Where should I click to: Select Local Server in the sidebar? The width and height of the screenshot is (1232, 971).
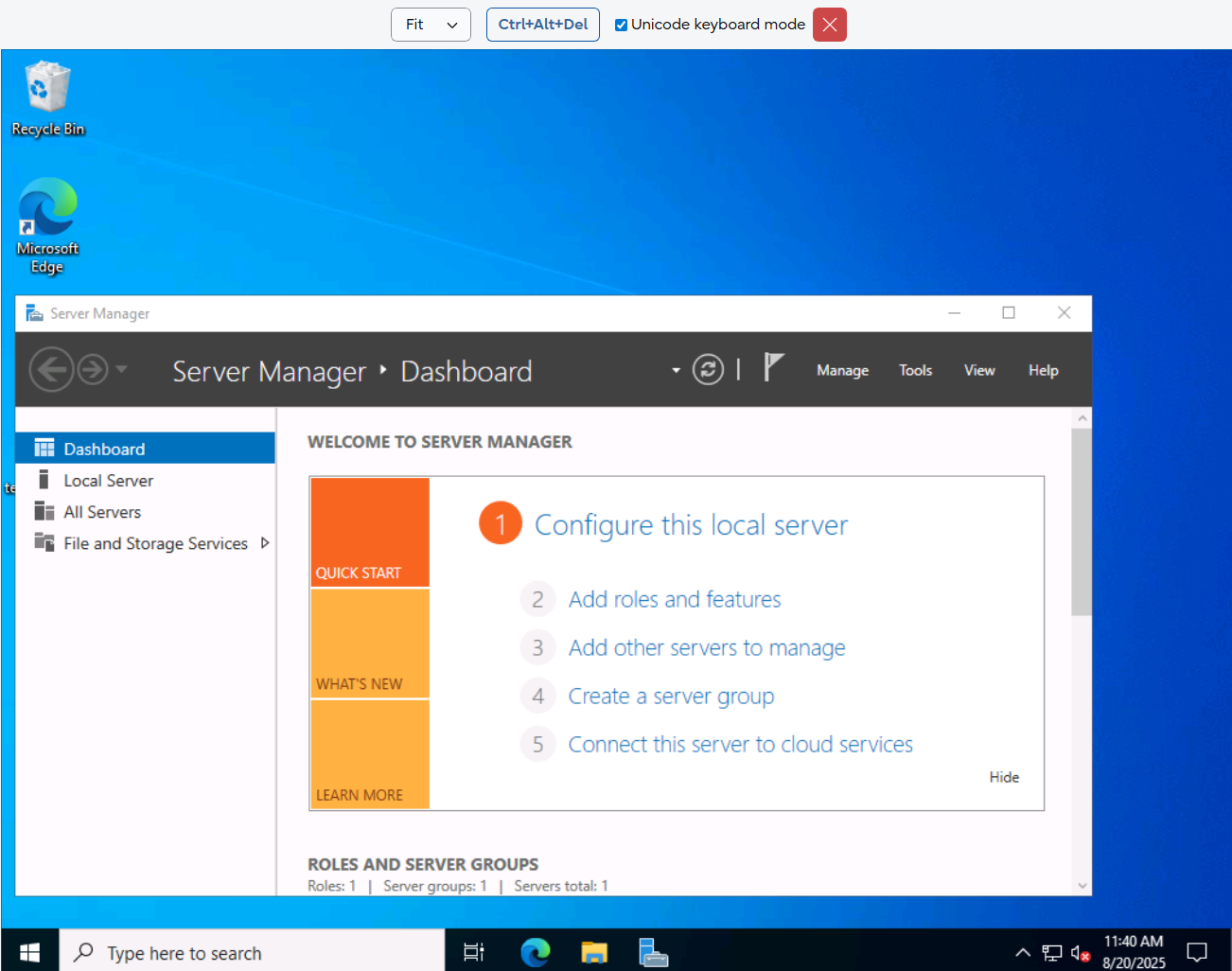[108, 480]
